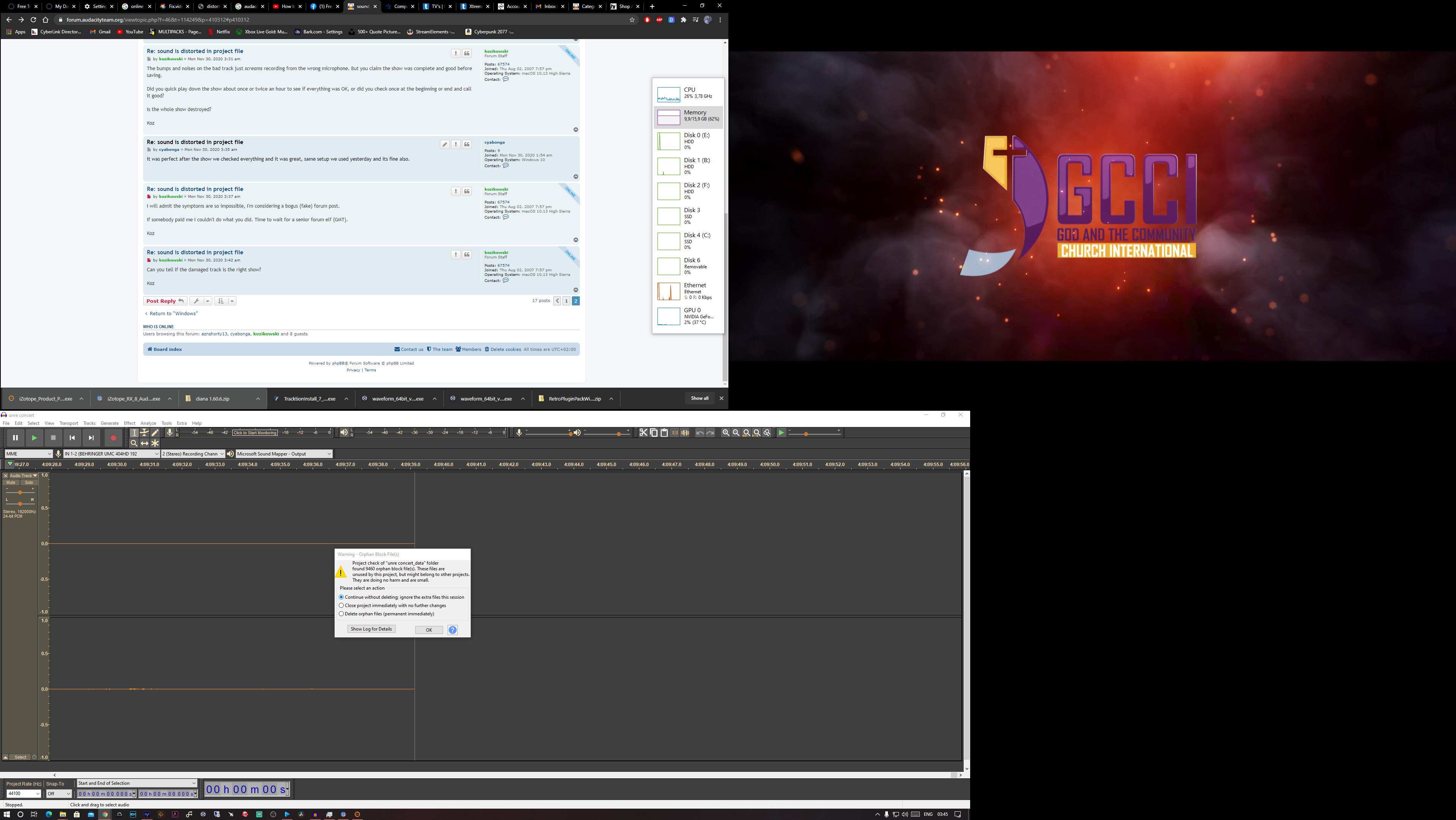
Task: Open the Board index link
Action: click(164, 349)
